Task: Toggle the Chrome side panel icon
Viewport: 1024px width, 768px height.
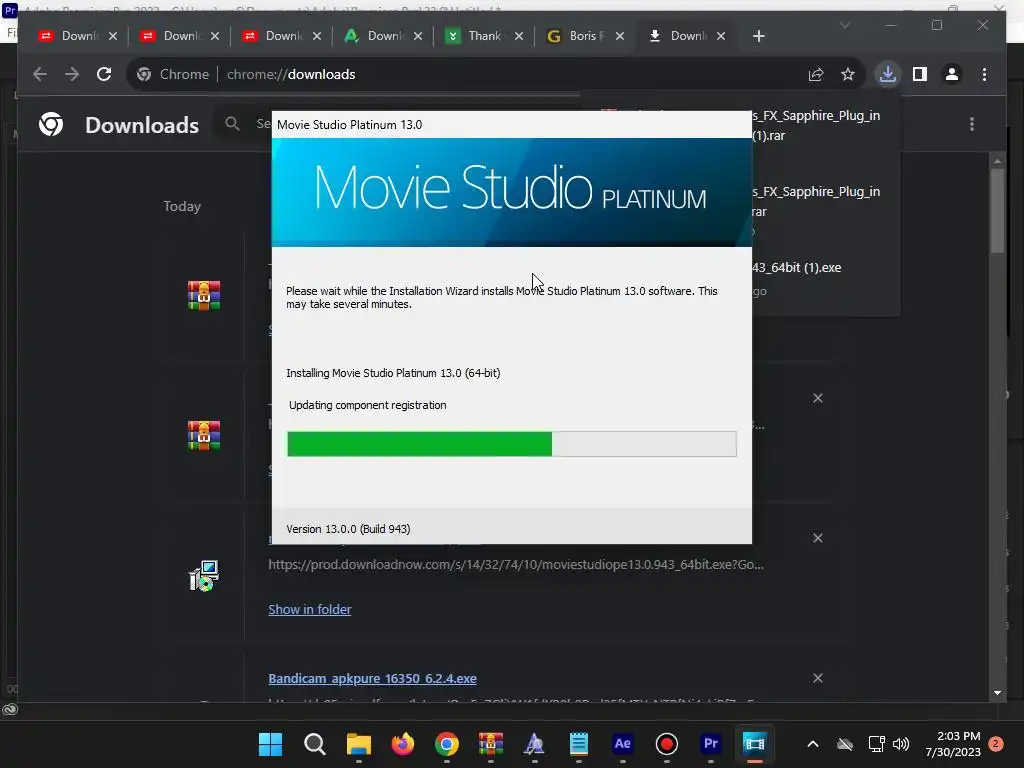Action: tap(920, 74)
